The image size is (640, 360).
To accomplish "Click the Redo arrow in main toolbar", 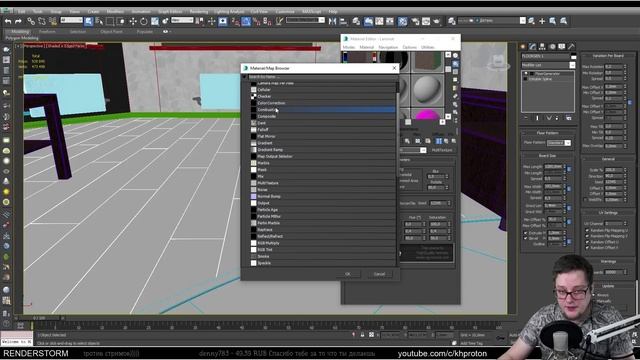I will click(x=18, y=21).
